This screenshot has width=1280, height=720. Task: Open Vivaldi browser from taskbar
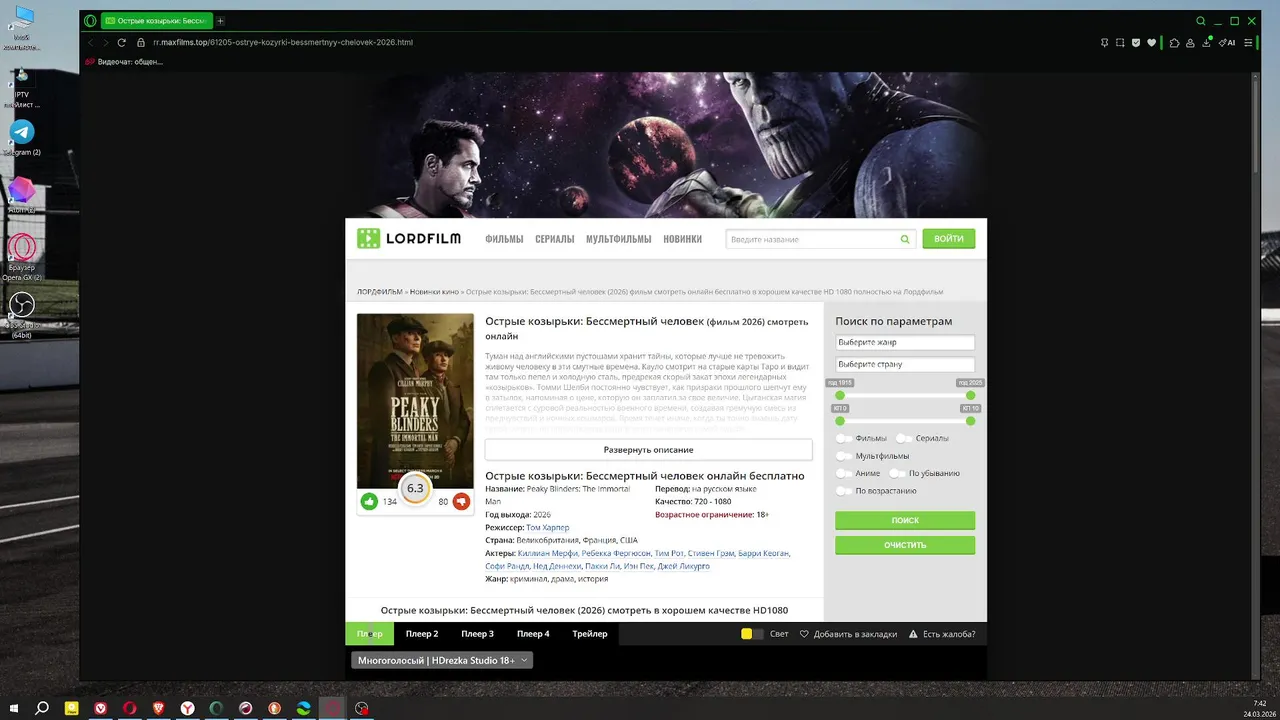pyautogui.click(x=101, y=708)
